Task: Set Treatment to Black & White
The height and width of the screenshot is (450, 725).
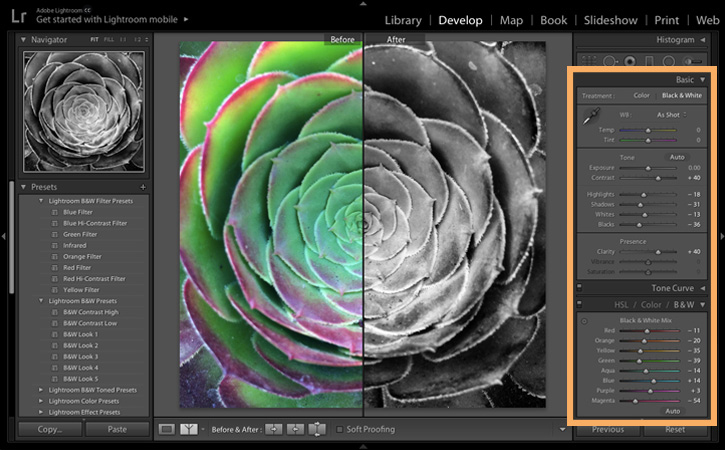Action: (x=682, y=95)
